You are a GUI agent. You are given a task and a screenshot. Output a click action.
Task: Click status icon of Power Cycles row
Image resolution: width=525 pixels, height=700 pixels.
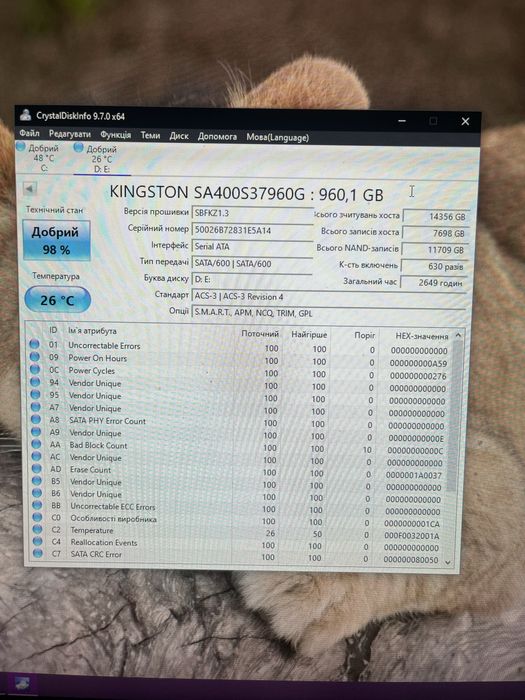[35, 369]
